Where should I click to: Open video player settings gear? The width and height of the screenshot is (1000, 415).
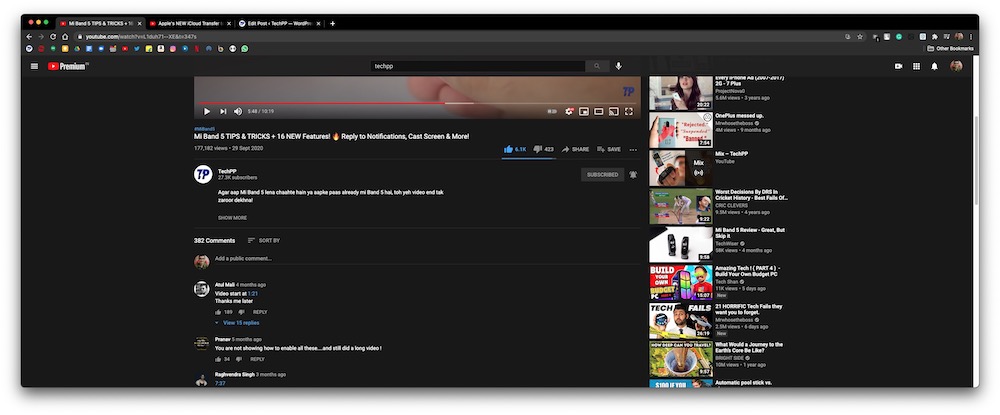(x=569, y=112)
